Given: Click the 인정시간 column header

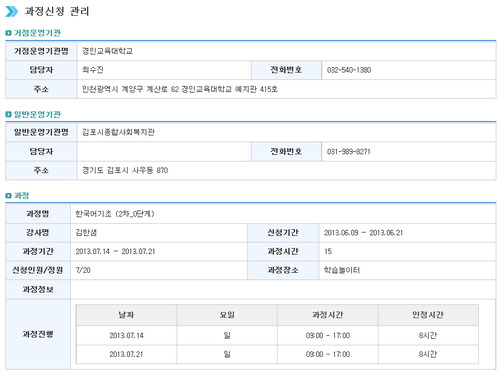Looking at the screenshot, I should [x=428, y=315].
